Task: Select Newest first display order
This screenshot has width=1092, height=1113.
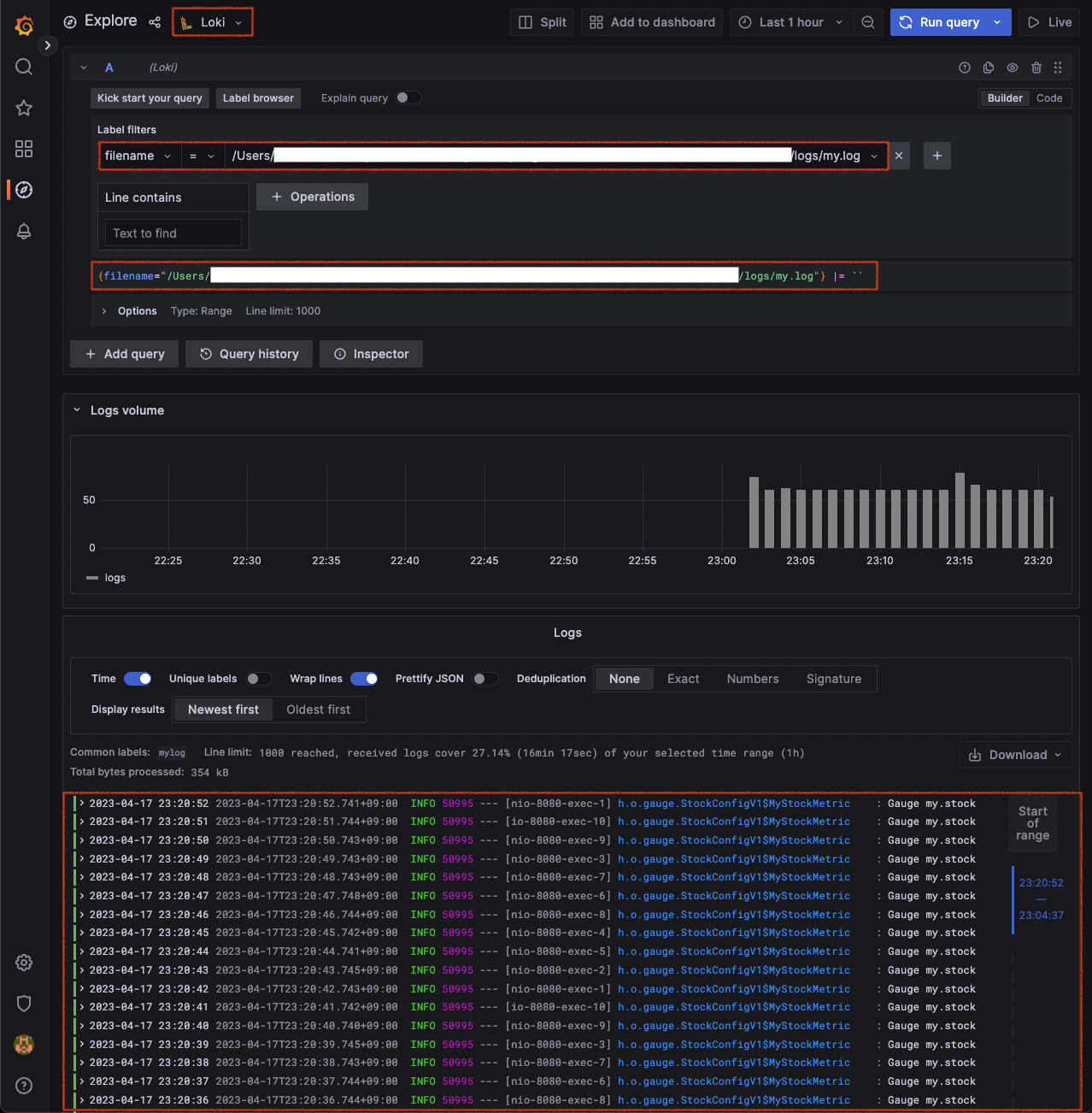Action: click(223, 710)
